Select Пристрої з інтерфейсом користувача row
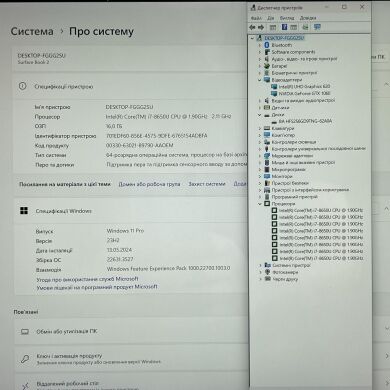Image resolution: width=390 pixels, height=390 pixels. tap(310, 190)
